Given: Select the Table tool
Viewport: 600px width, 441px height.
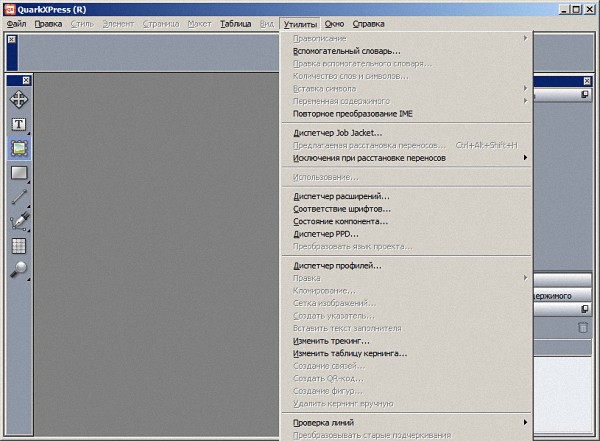Looking at the screenshot, I should click(19, 245).
